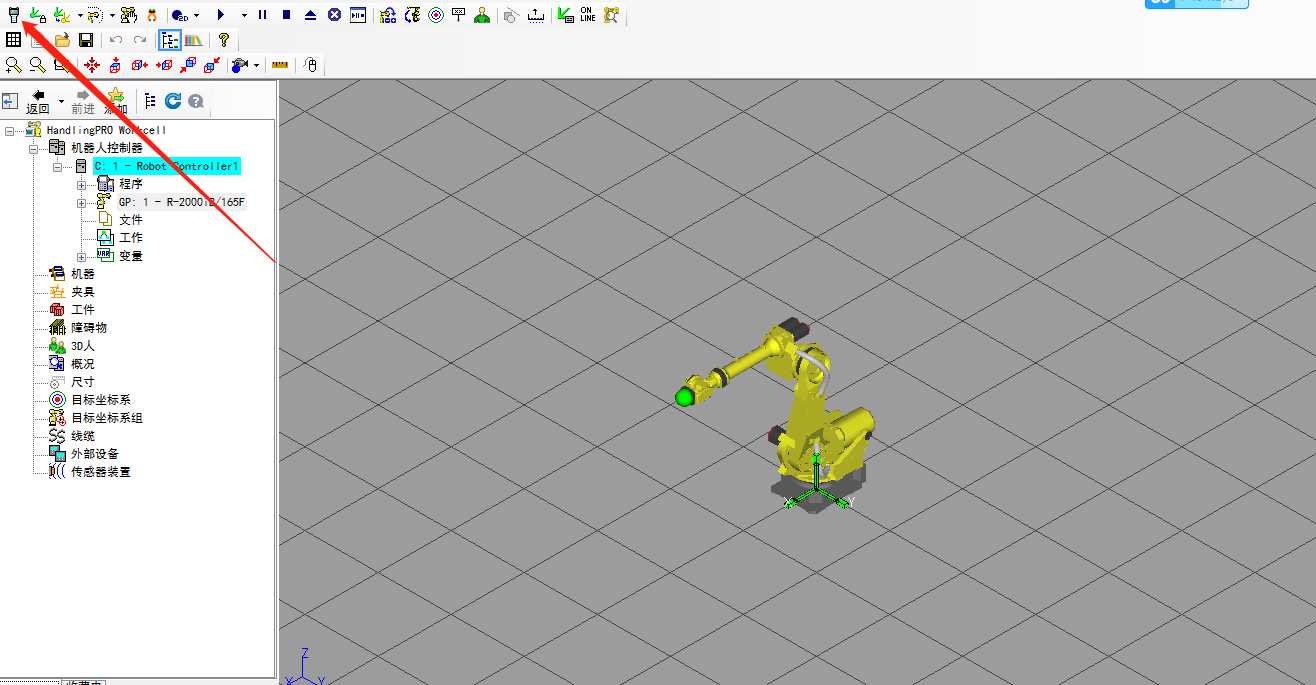This screenshot has width=1316, height=685.
Task: Select the 夹具 fixtures tree item
Action: click(x=83, y=292)
